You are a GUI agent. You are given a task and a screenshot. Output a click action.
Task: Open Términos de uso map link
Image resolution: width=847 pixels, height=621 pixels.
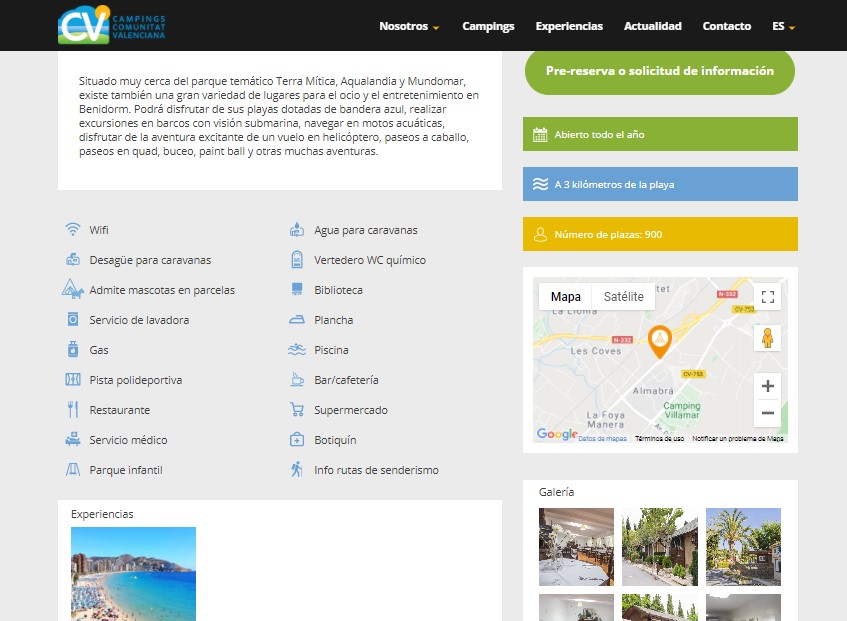point(659,438)
